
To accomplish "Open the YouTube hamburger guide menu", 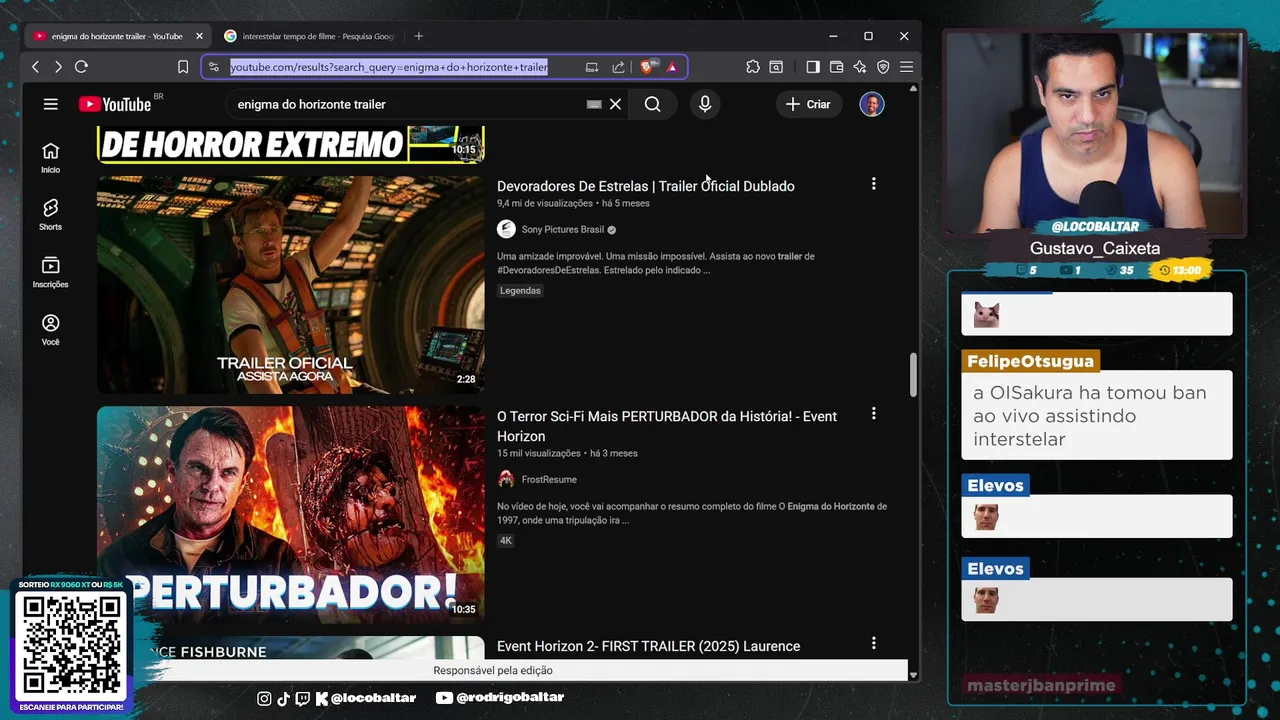I will click(51, 104).
